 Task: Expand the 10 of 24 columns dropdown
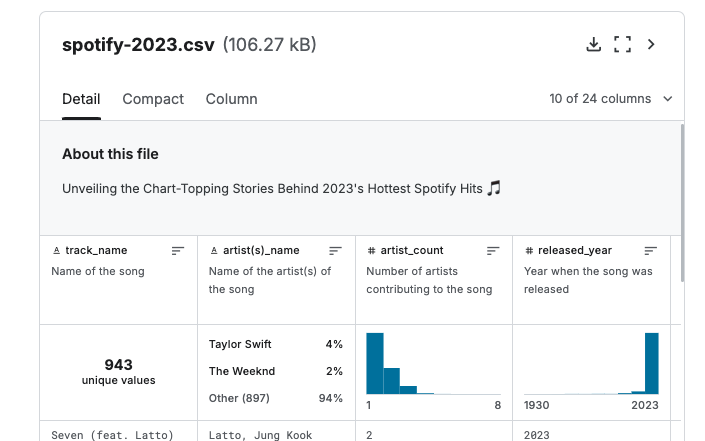611,98
